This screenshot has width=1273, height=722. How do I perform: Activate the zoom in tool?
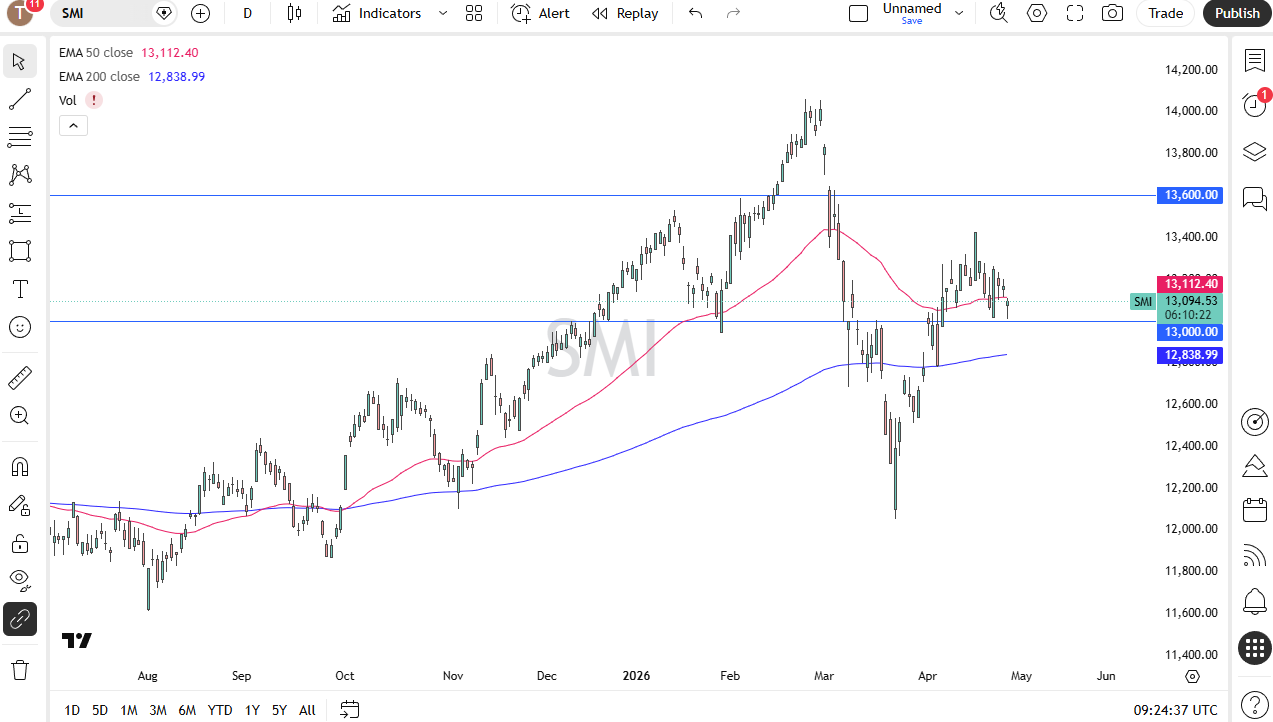[x=19, y=416]
